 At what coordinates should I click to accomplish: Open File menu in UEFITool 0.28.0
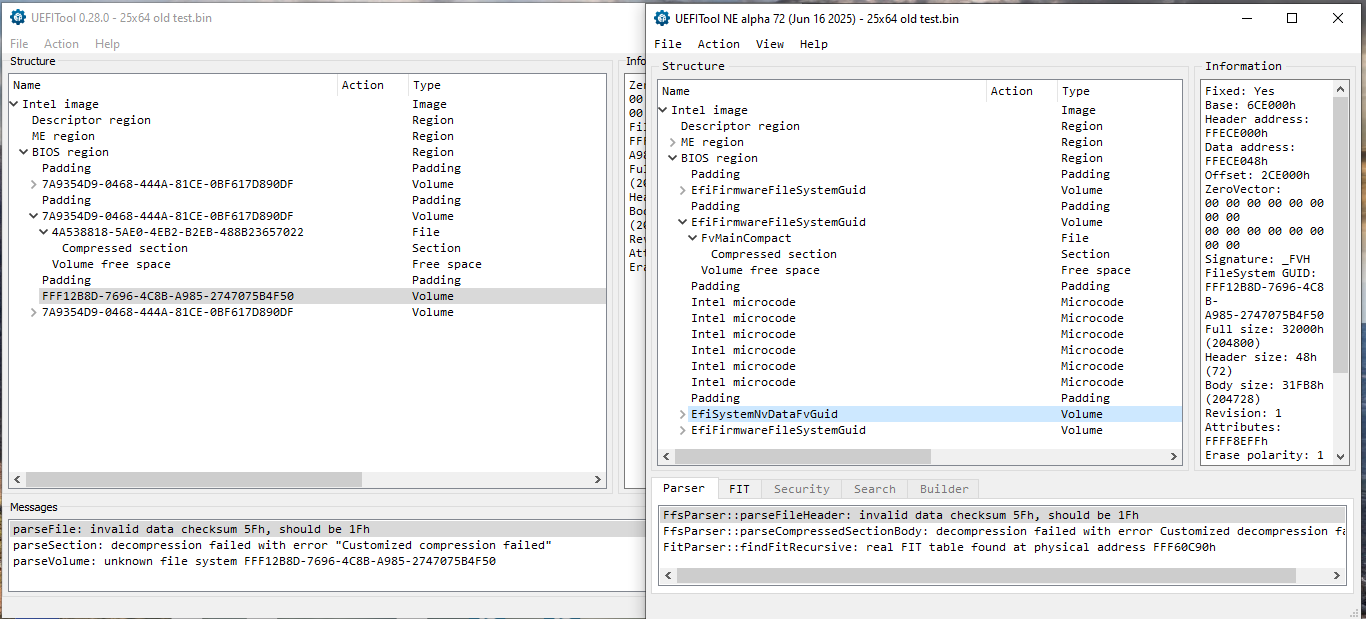click(x=19, y=44)
